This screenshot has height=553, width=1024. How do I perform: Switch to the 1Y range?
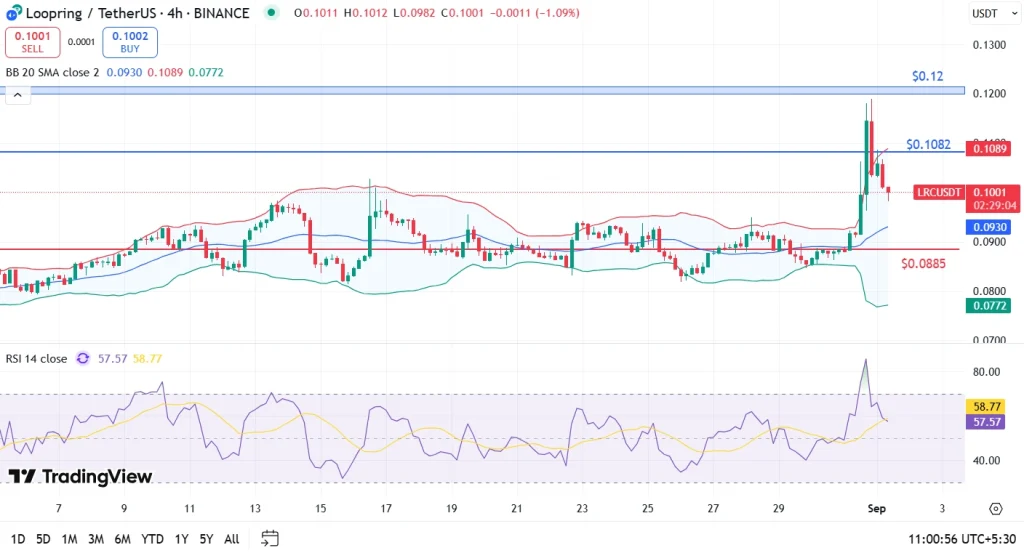(181, 538)
